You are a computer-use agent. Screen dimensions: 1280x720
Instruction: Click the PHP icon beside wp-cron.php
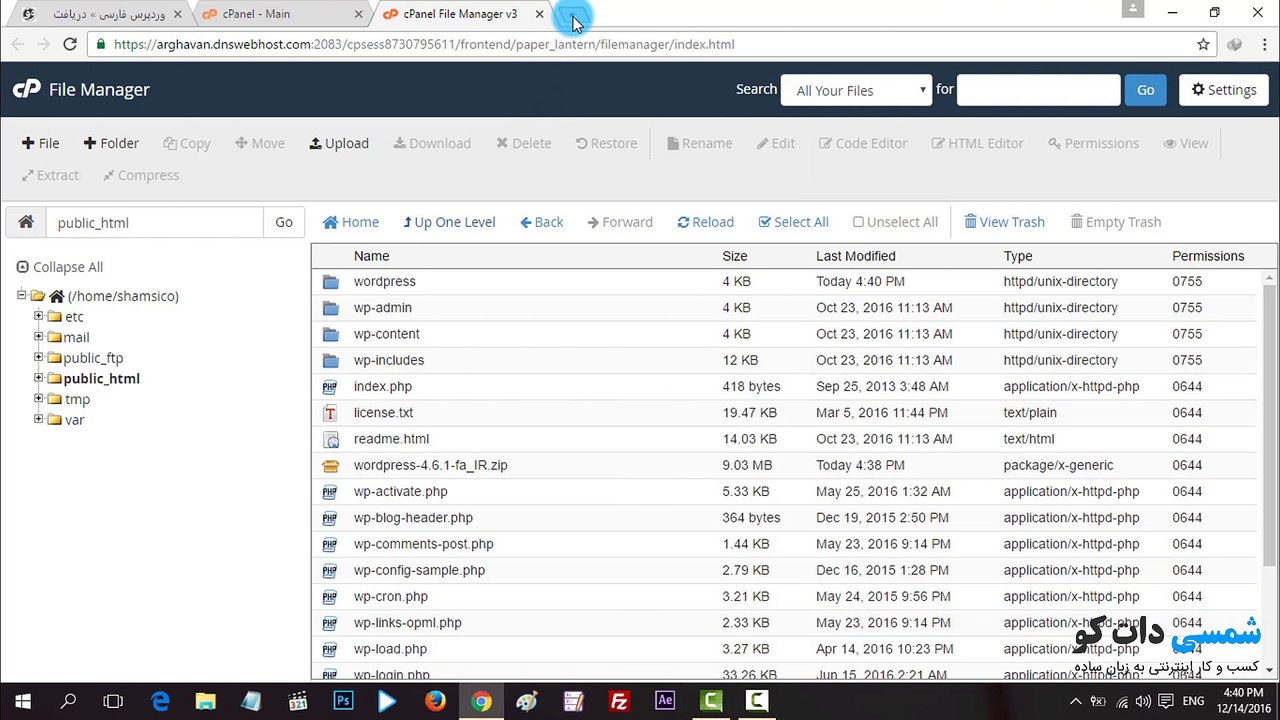[x=331, y=597]
